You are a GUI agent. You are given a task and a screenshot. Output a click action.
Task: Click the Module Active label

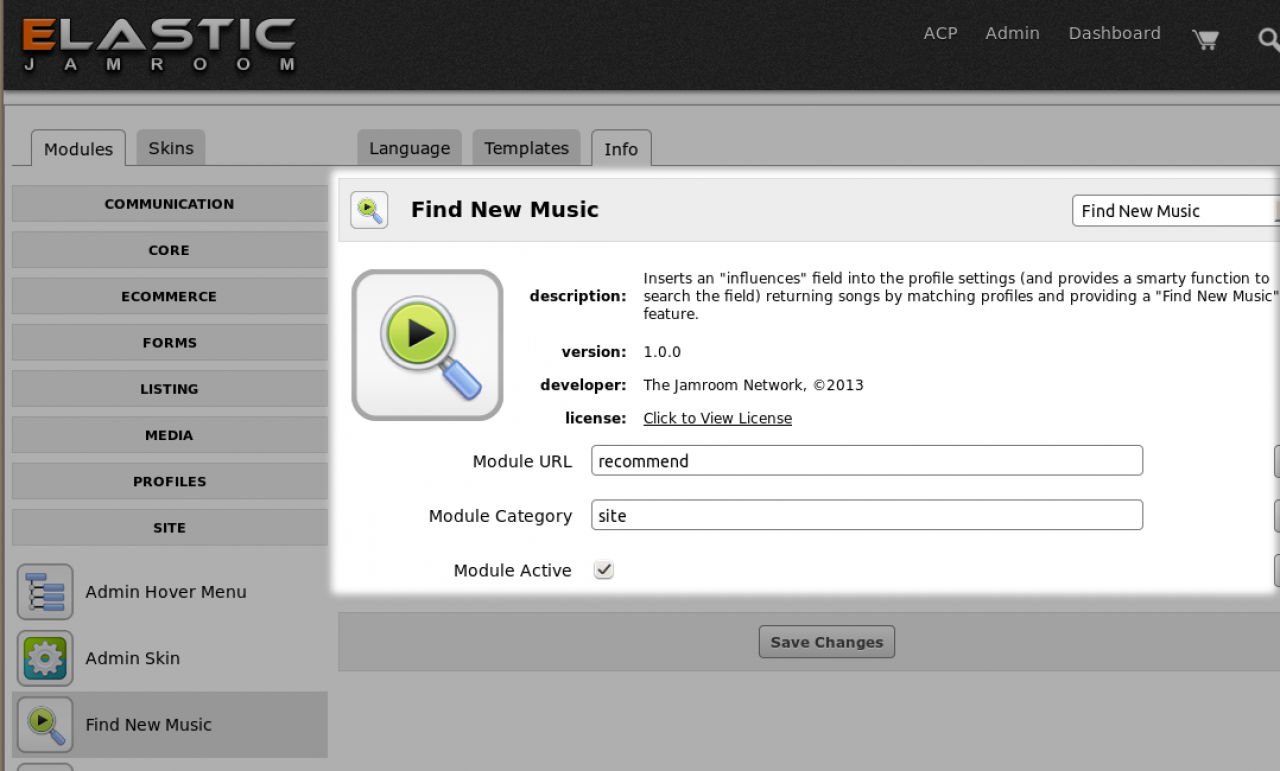pos(512,571)
